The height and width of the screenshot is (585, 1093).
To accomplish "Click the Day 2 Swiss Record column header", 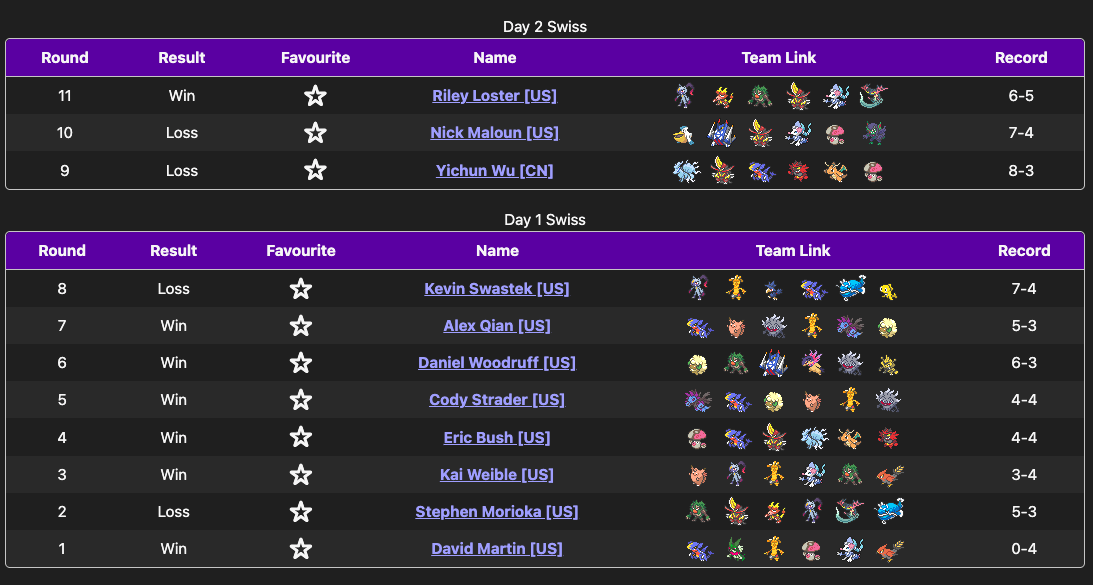I will tap(1020, 58).
